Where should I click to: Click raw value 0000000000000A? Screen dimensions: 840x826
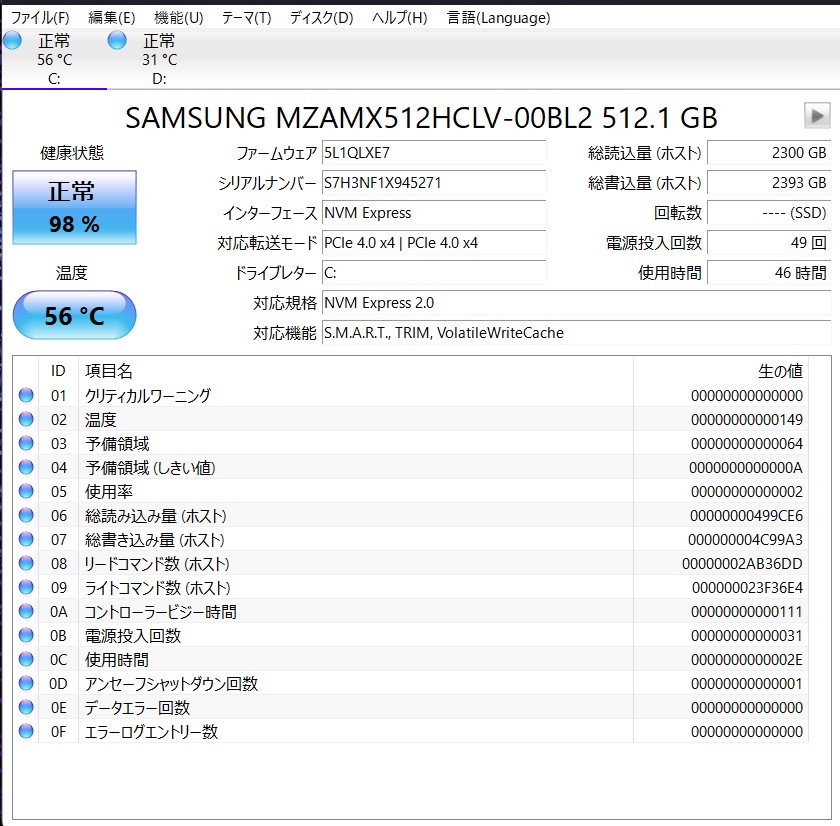click(746, 468)
